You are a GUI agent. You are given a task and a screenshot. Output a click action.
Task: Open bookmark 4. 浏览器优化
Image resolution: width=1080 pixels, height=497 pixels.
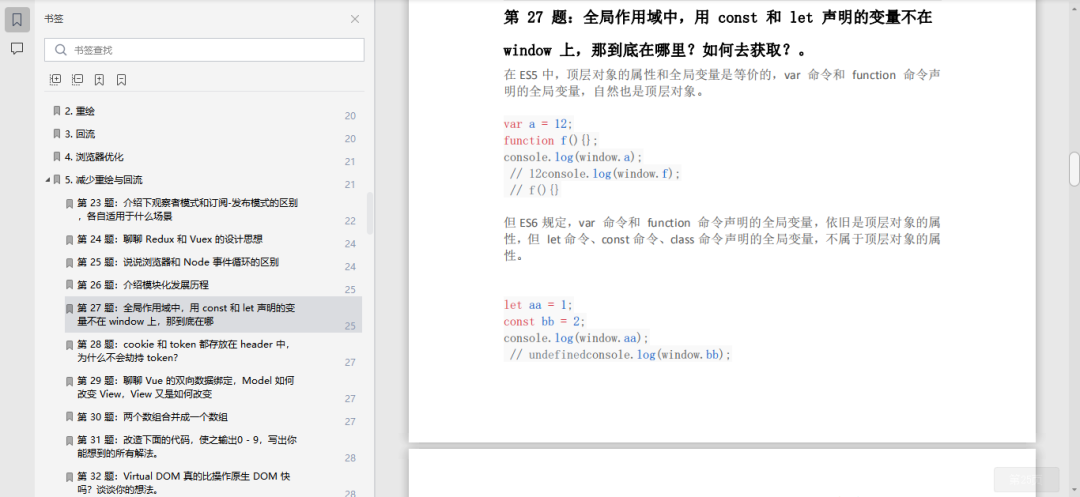pos(94,156)
